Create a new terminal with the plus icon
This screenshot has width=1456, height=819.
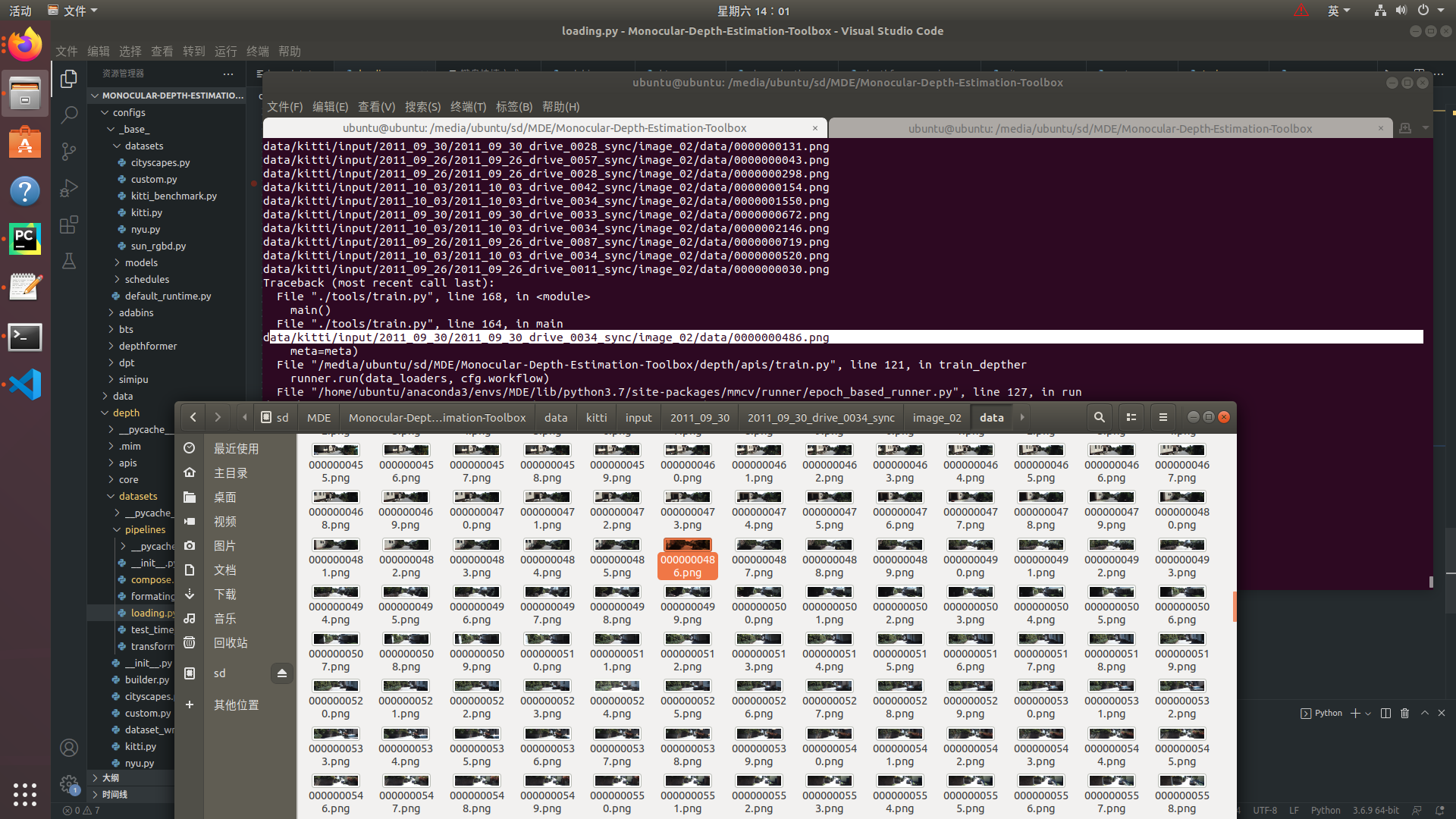pyautogui.click(x=1354, y=713)
